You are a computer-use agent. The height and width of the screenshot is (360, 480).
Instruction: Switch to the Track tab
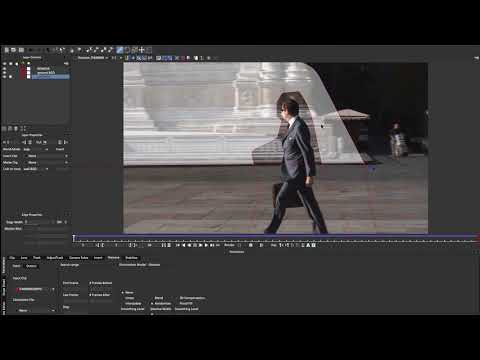[x=37, y=258]
